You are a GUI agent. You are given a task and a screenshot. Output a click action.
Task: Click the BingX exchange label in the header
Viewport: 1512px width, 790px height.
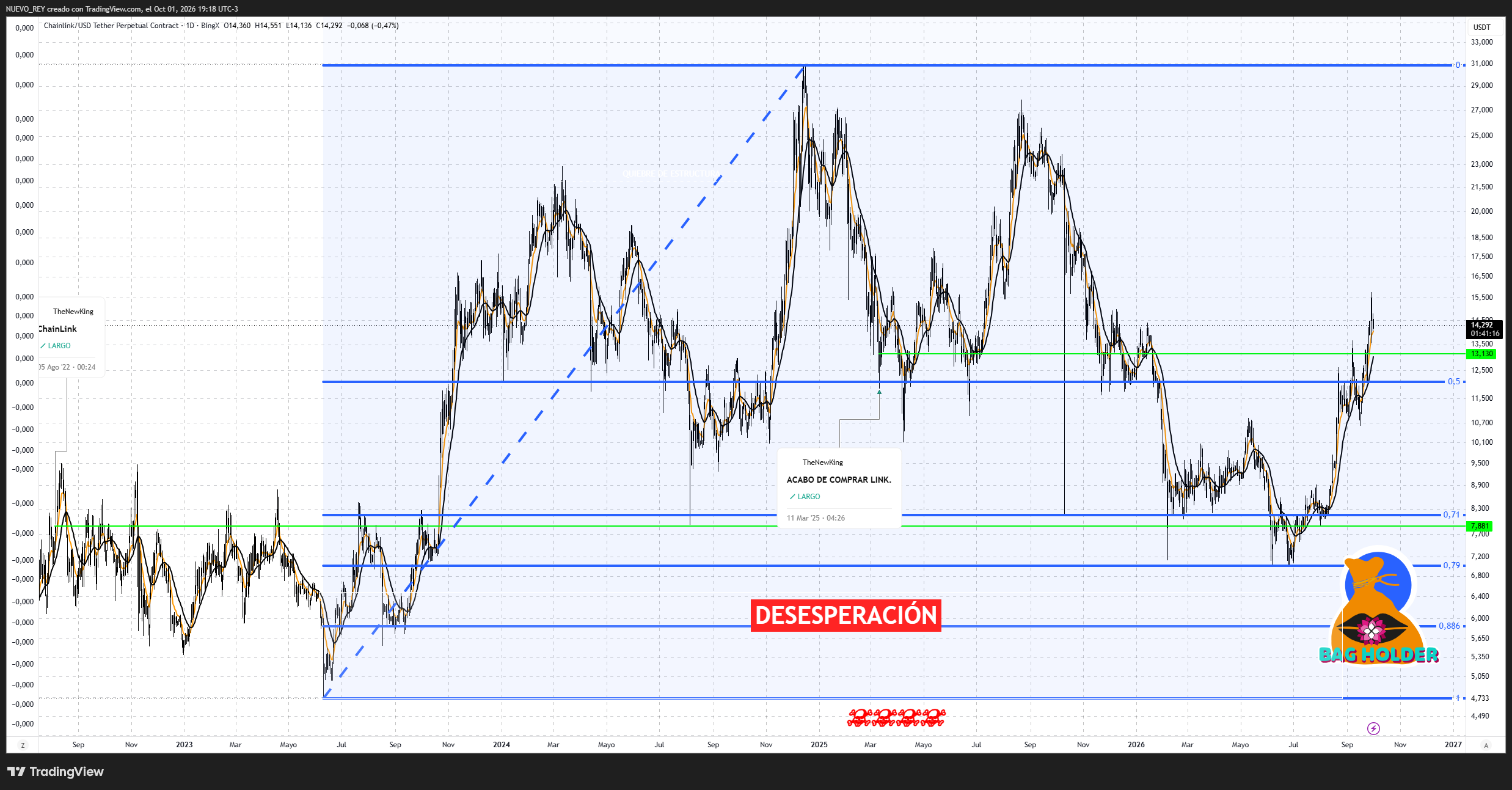point(210,26)
